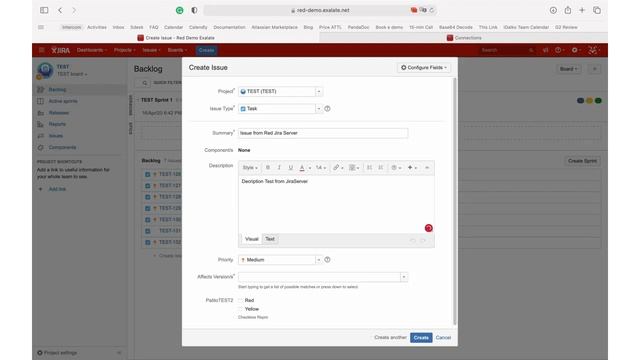Toggle underline formatting in description toolbar
The width and height of the screenshot is (640, 360).
291,168
